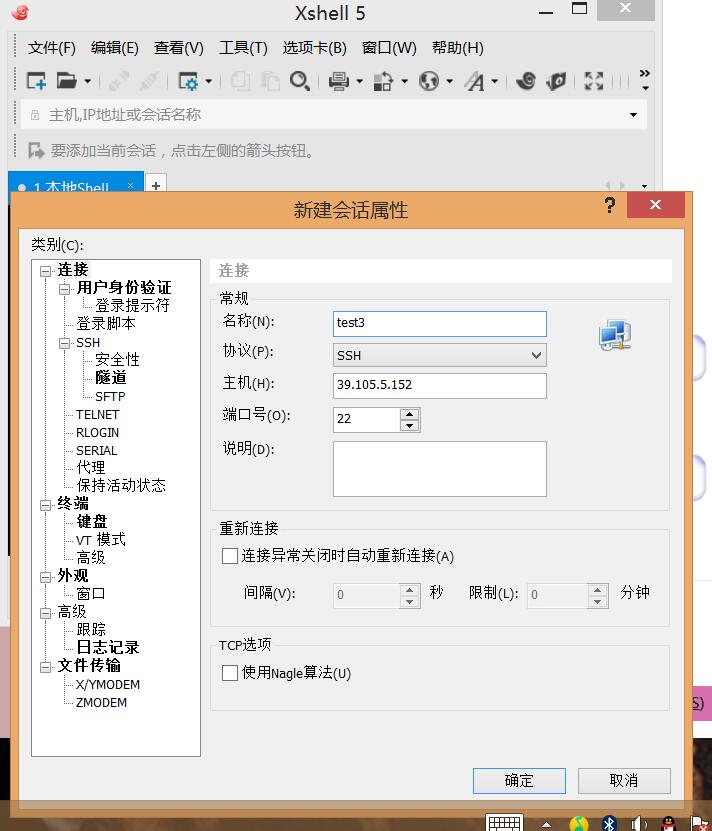This screenshot has width=712, height=831.
Task: Click the session computer icon in dialog
Action: (615, 335)
